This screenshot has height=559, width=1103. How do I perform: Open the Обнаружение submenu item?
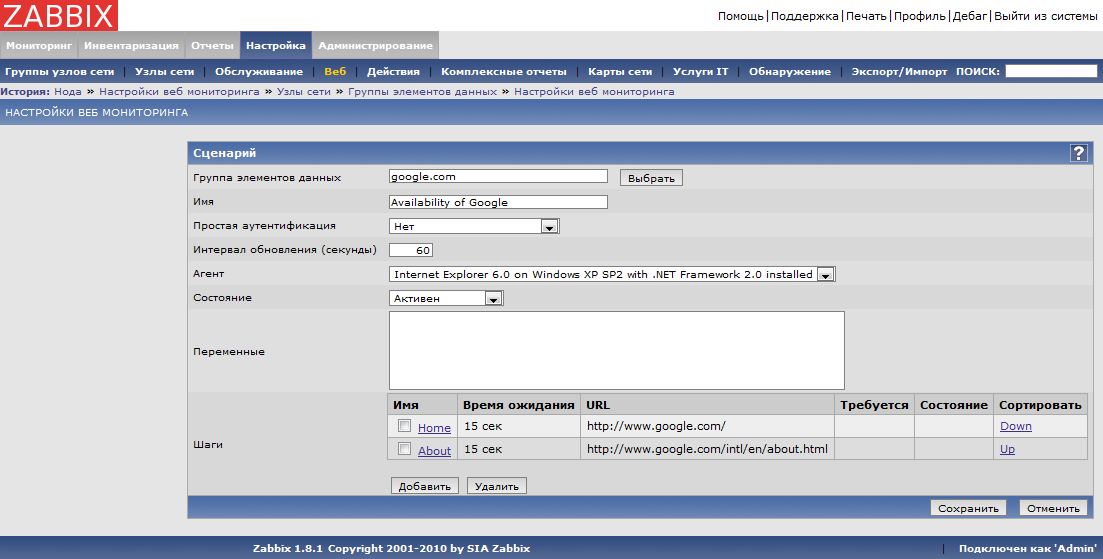click(790, 72)
